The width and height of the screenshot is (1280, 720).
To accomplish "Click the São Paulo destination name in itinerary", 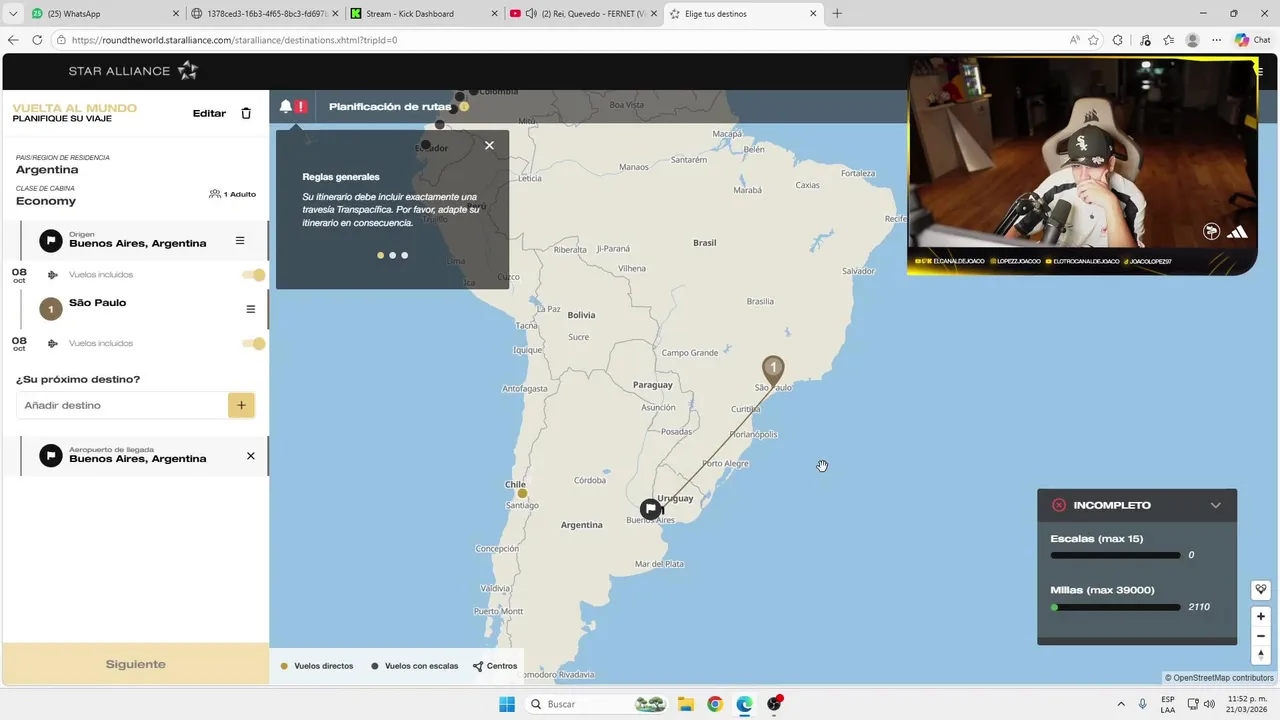I will pyautogui.click(x=97, y=303).
